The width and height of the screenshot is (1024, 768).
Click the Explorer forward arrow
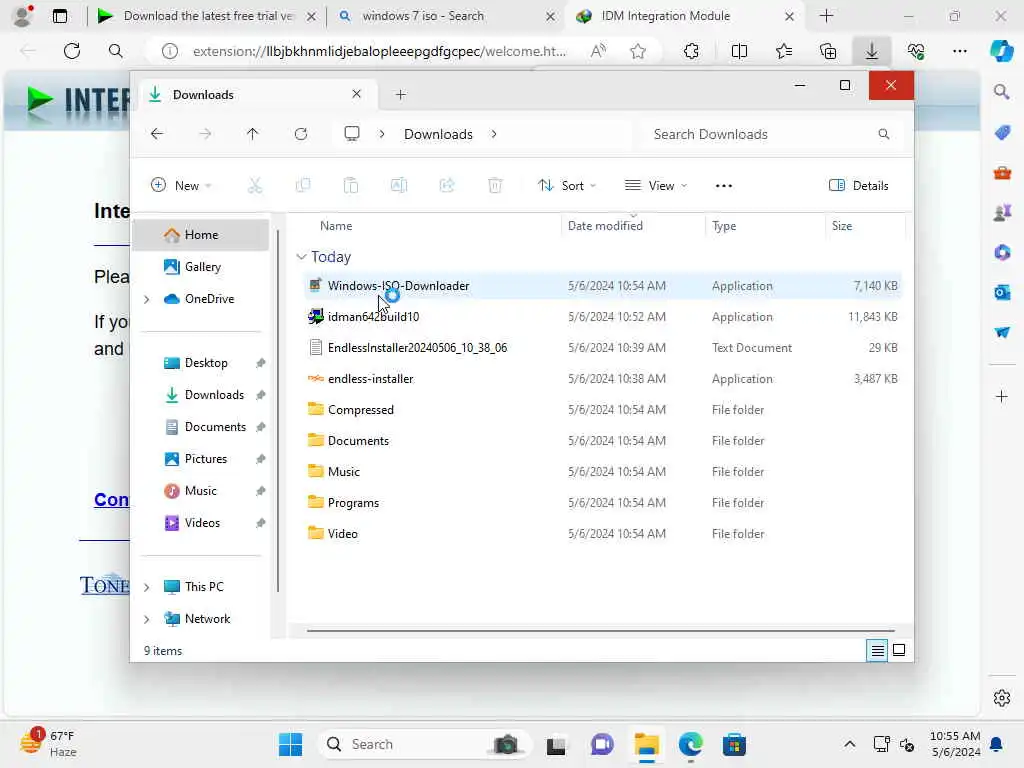(x=205, y=134)
